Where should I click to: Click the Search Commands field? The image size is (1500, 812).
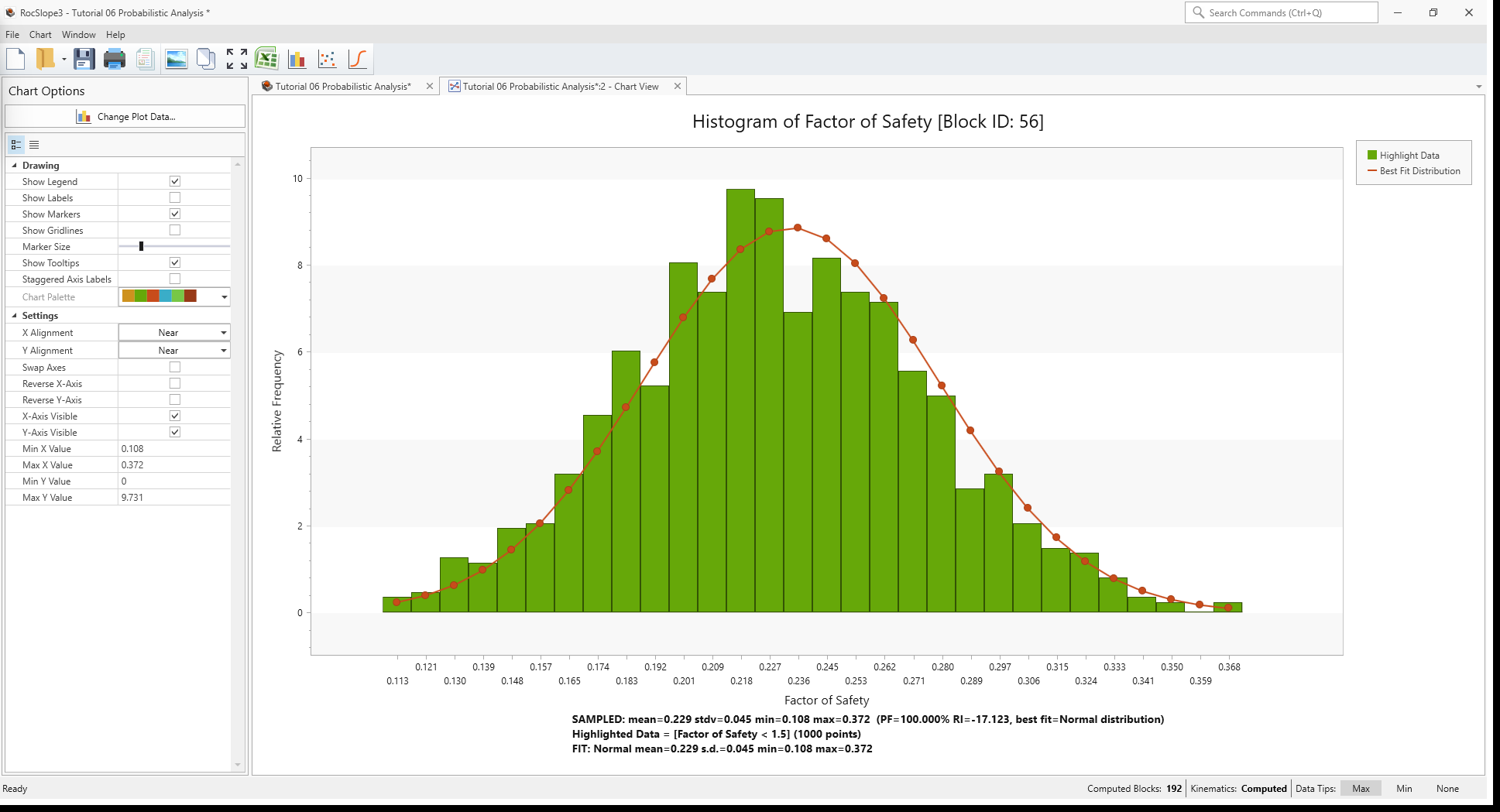click(1282, 12)
